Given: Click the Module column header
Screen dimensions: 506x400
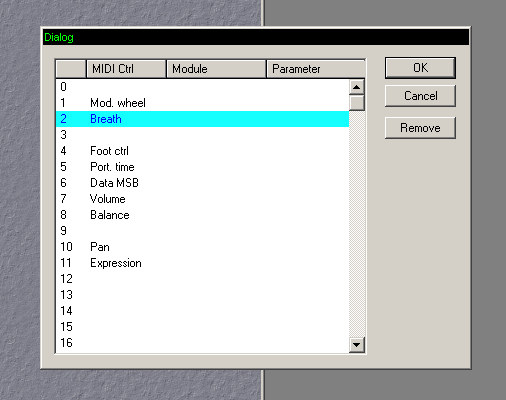Looking at the screenshot, I should coord(216,69).
